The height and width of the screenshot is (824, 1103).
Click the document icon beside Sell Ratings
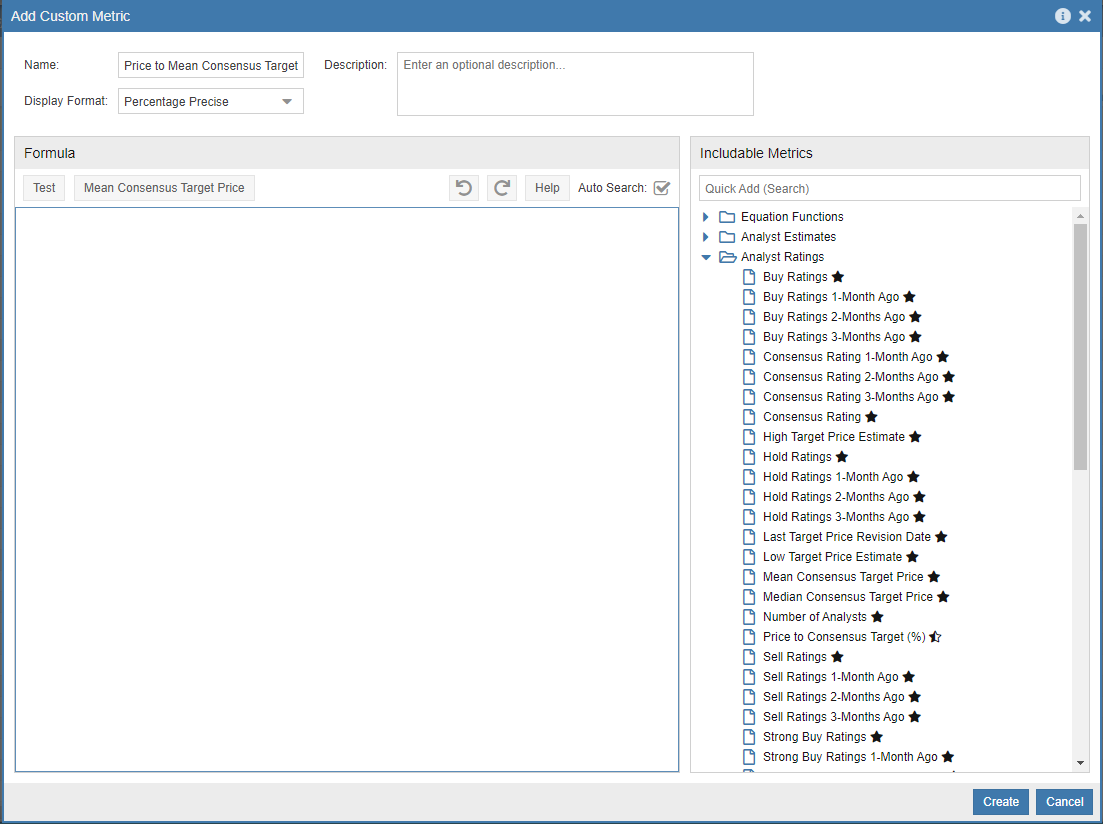tap(748, 656)
